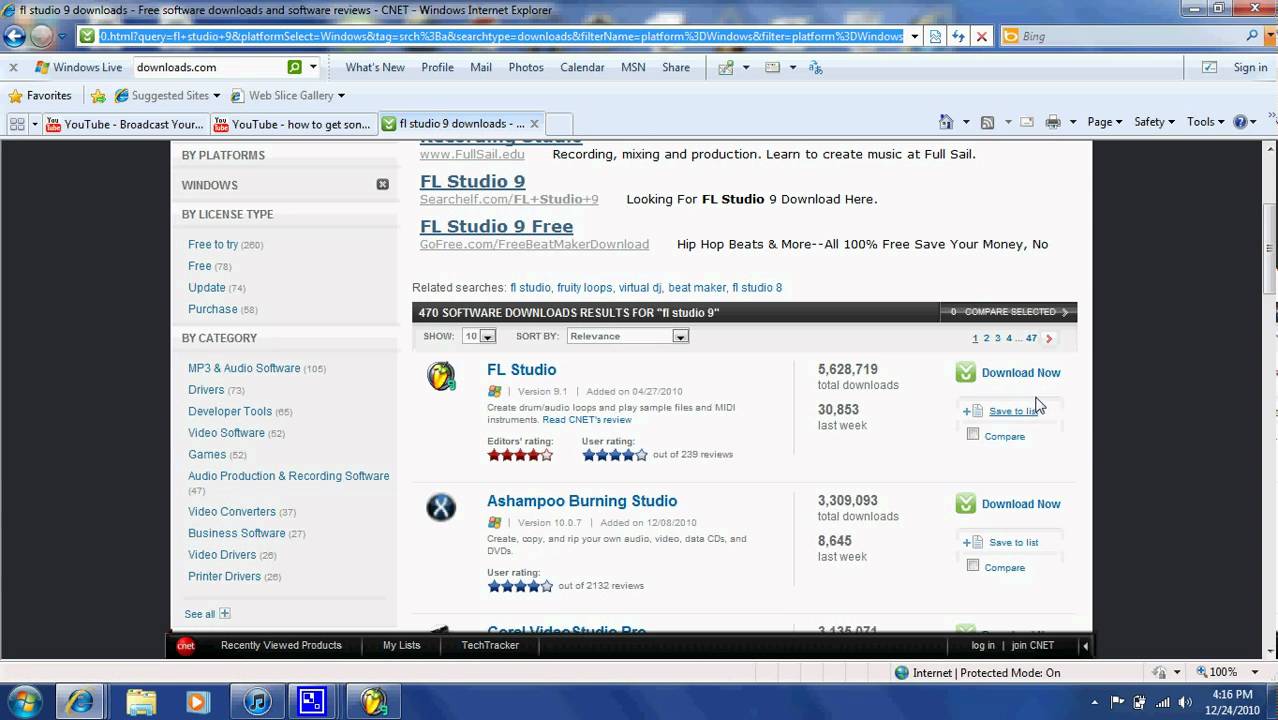
Task: Click What's New in Windows Live toolbar
Action: click(375, 67)
